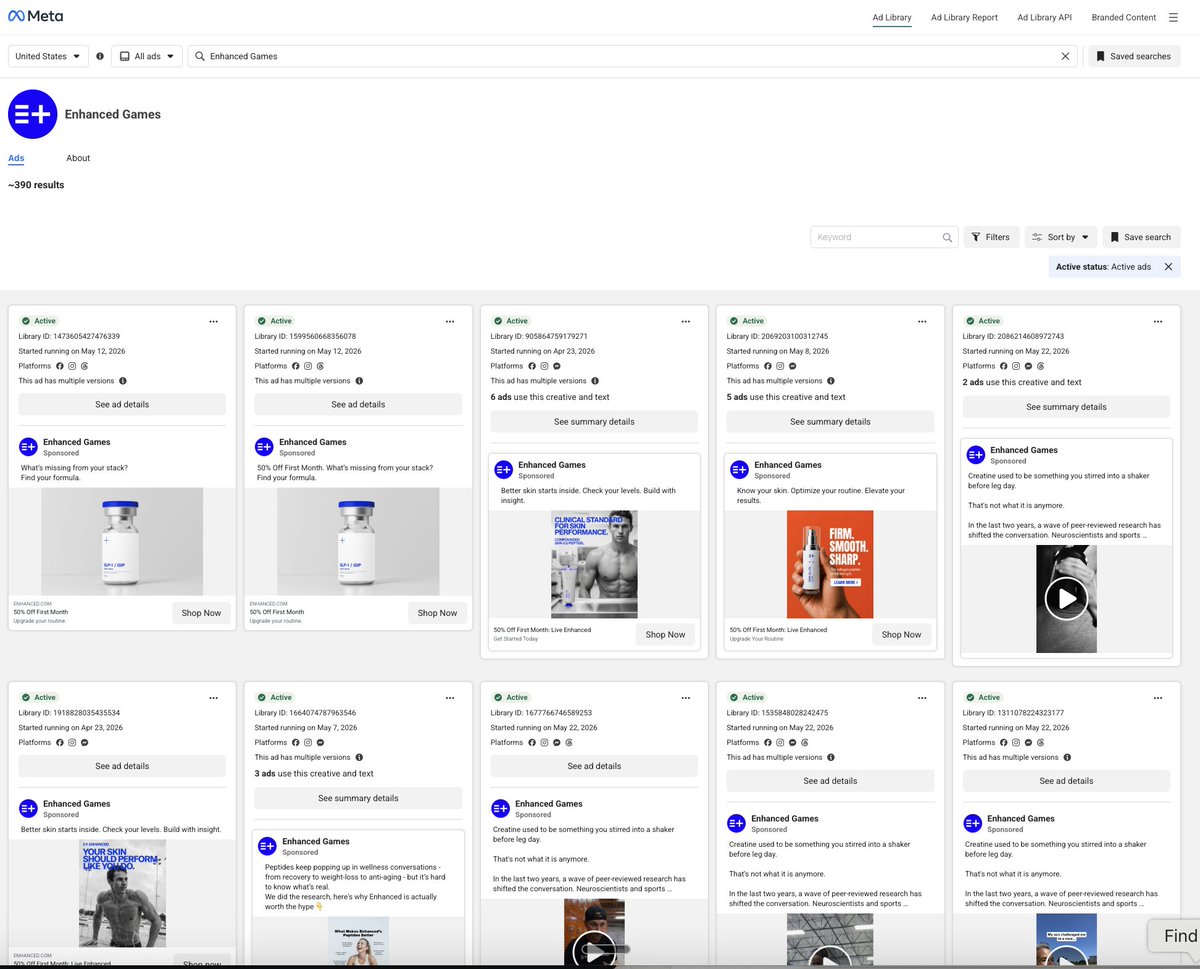Click Shop Now on the Clinical Standard skin ad
This screenshot has width=1200, height=969.
pyautogui.click(x=665, y=634)
